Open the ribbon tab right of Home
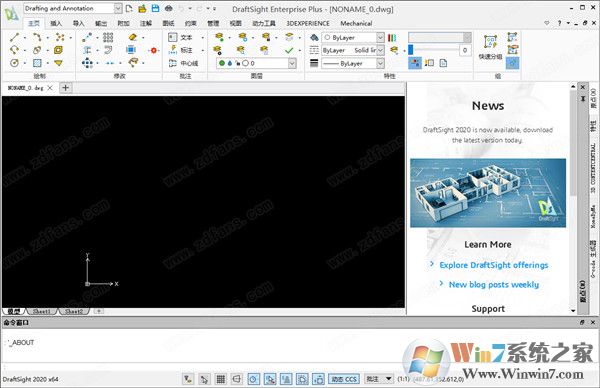Image resolution: width=600 pixels, height=388 pixels. [56, 23]
